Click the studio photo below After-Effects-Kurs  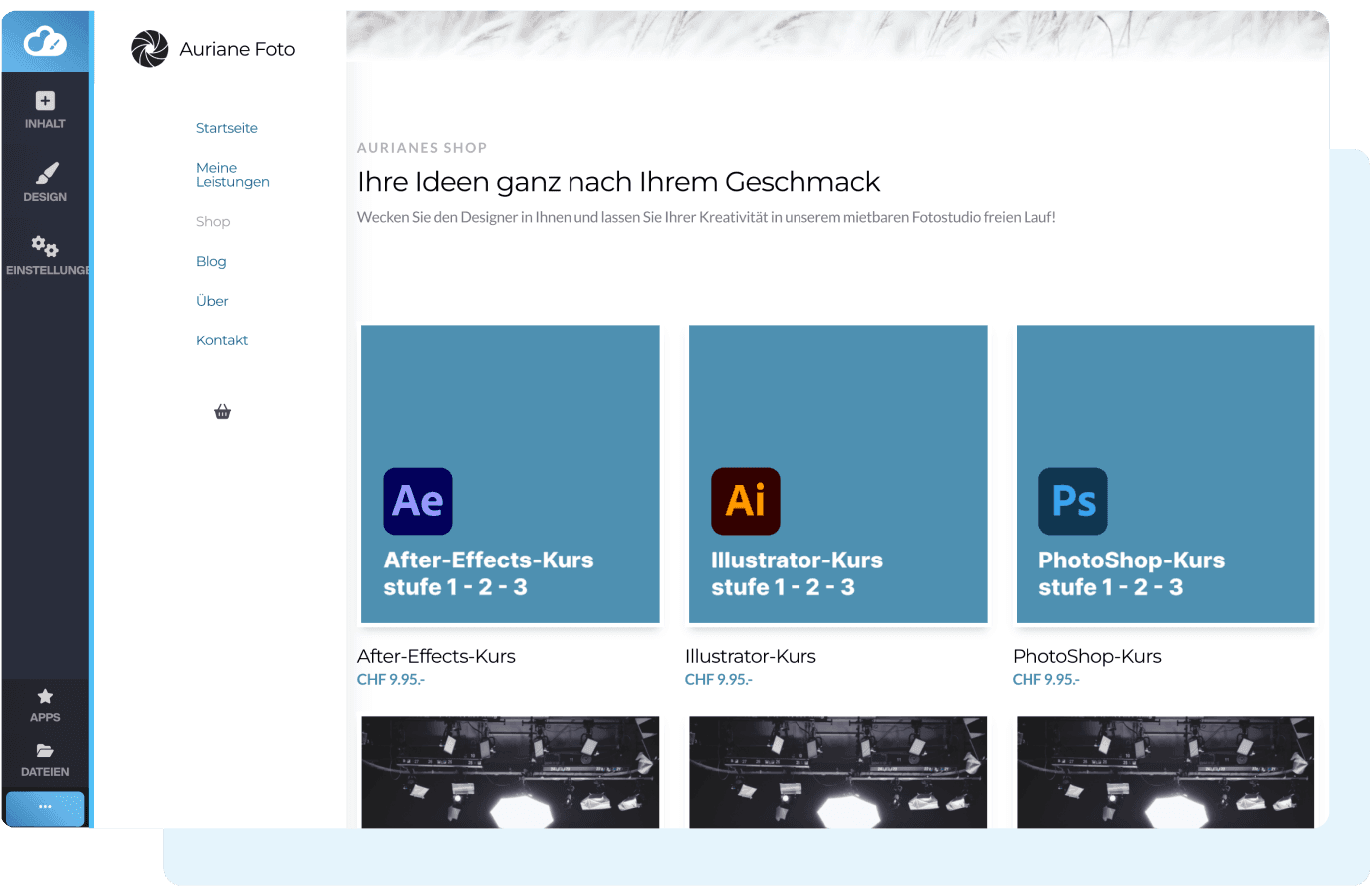click(511, 773)
